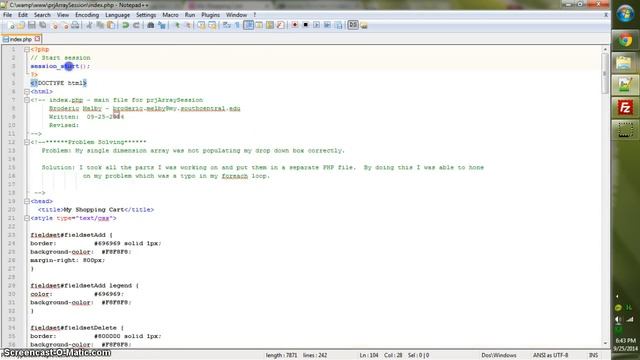Toggle synchronized vertical scrolling
640x360 pixels.
pyautogui.click(x=202, y=25)
